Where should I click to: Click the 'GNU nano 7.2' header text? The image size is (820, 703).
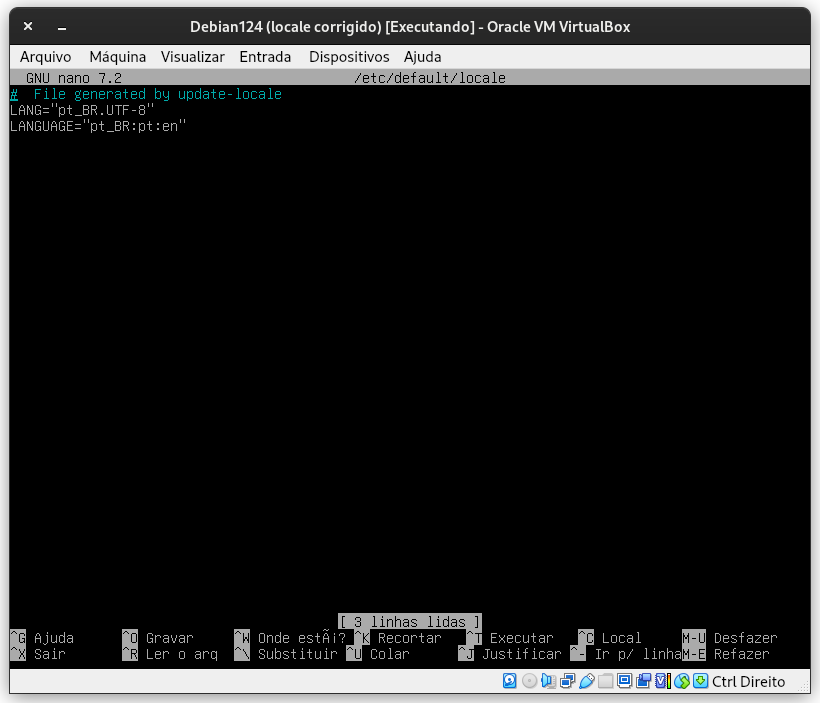tap(74, 78)
